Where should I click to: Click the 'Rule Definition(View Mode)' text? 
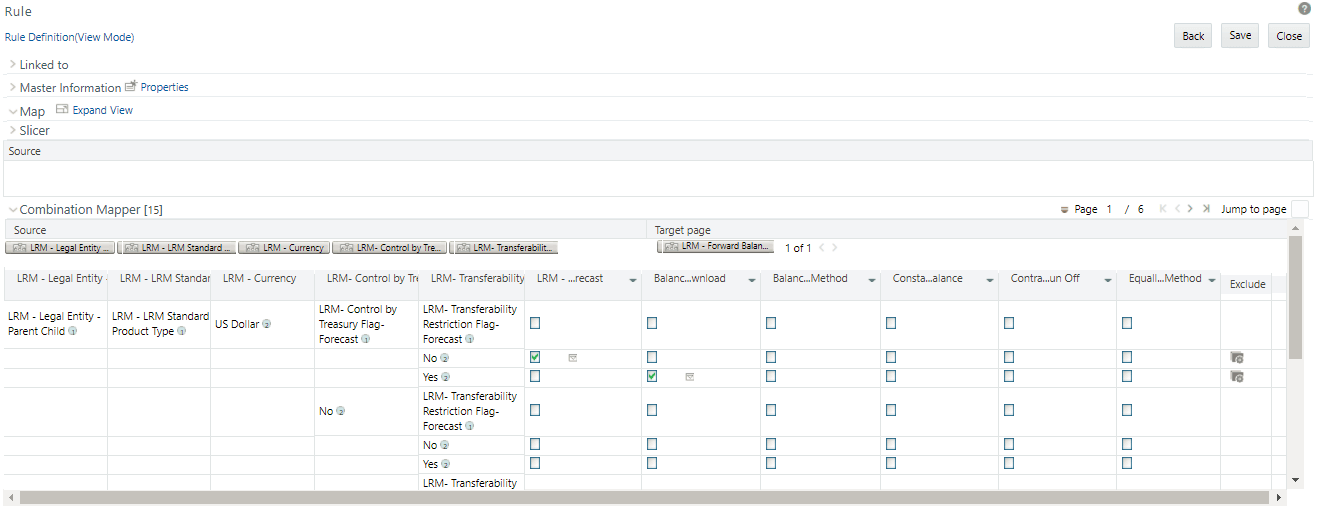point(69,37)
